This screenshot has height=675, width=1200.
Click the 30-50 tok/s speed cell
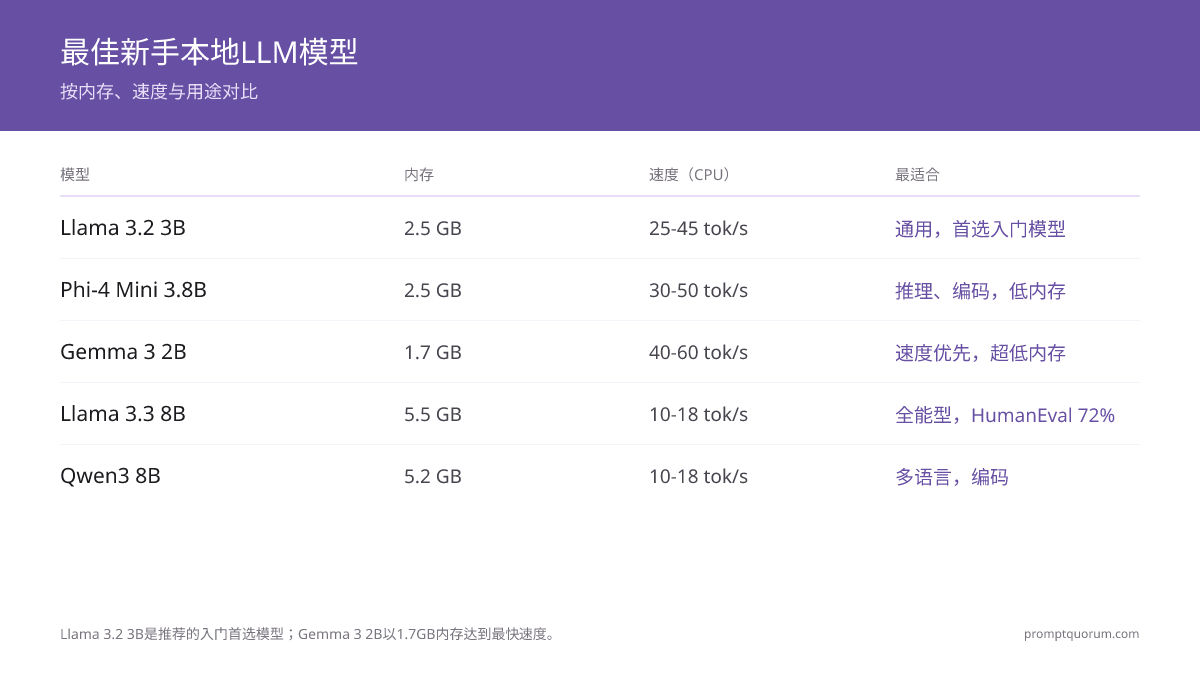(x=698, y=290)
